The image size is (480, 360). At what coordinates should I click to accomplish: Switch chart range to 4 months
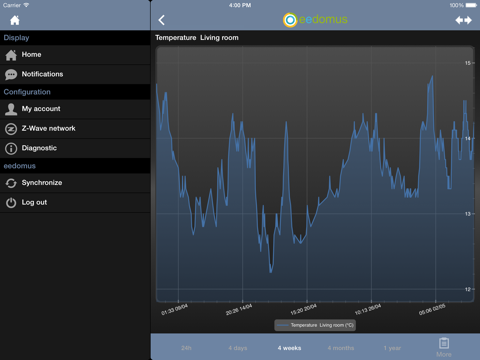tap(341, 348)
